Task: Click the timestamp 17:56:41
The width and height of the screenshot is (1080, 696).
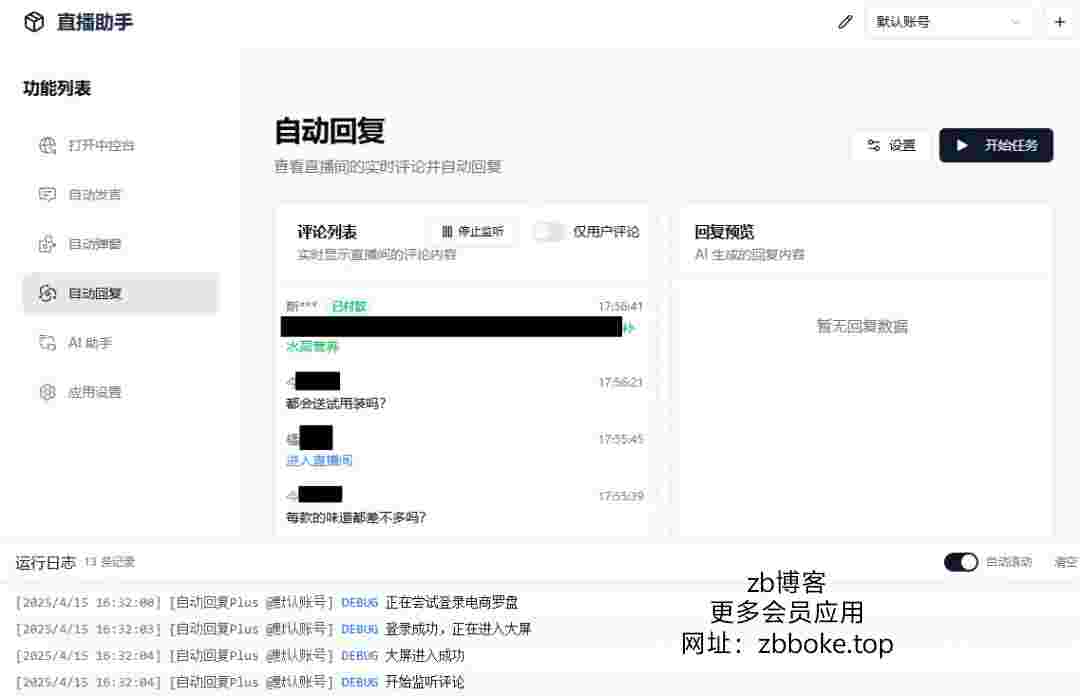Action: tap(621, 306)
